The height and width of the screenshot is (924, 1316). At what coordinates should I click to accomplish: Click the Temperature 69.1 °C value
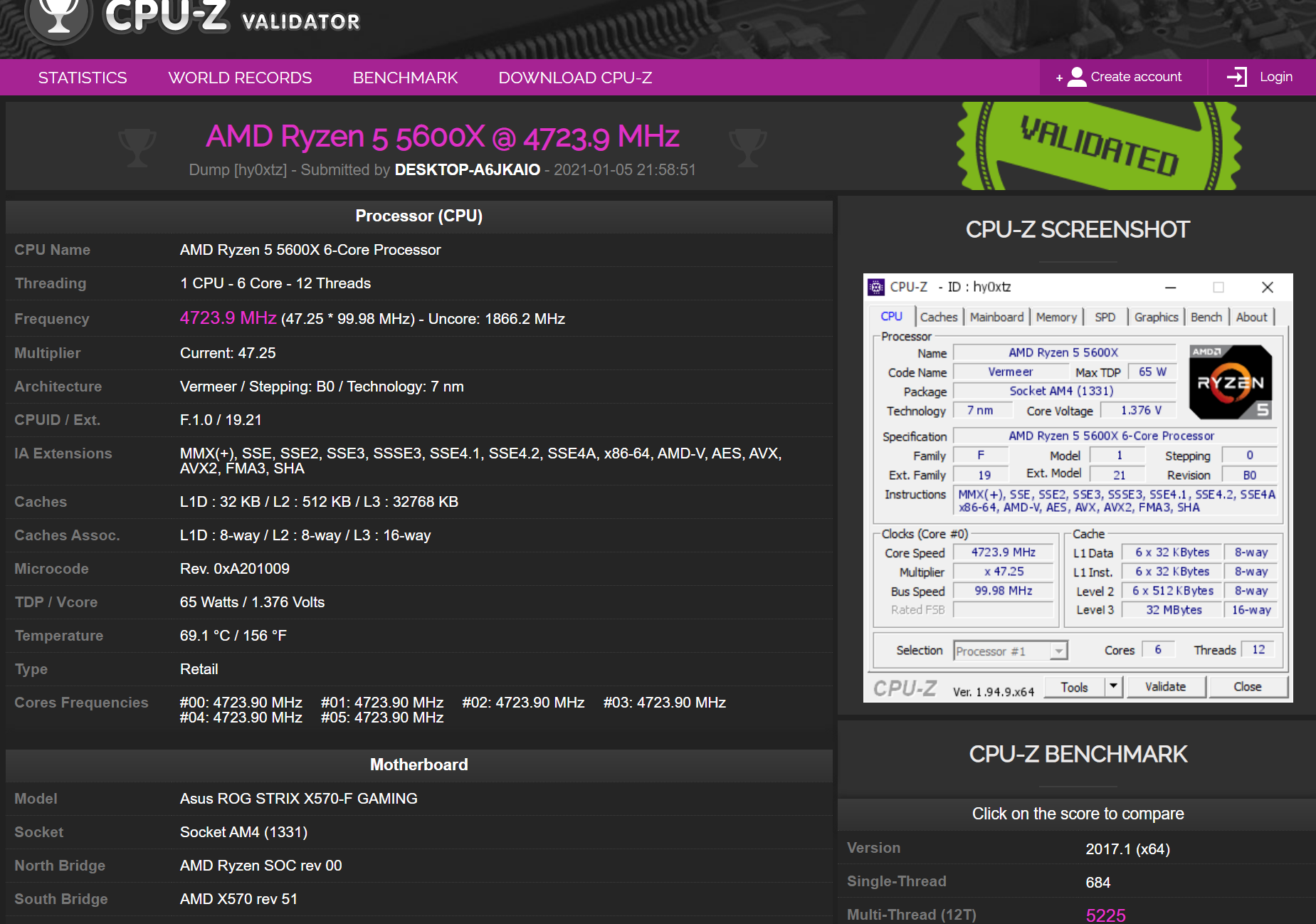click(233, 636)
